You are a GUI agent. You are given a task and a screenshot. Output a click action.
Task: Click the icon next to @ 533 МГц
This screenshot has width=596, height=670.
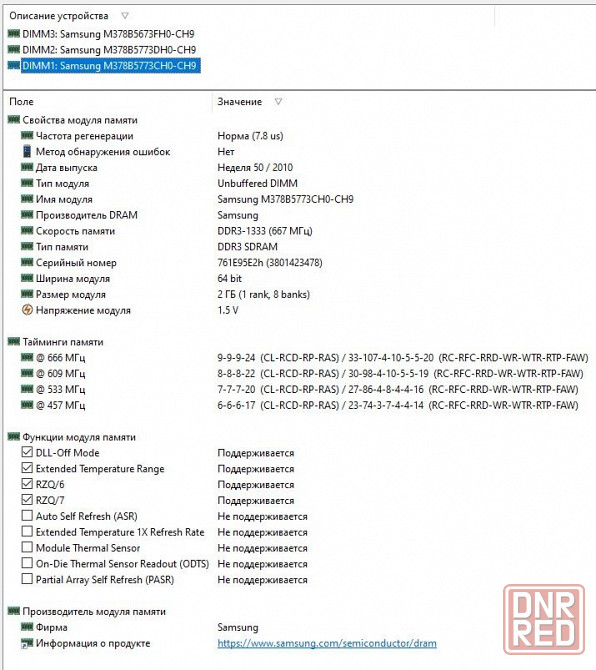pos(27,388)
